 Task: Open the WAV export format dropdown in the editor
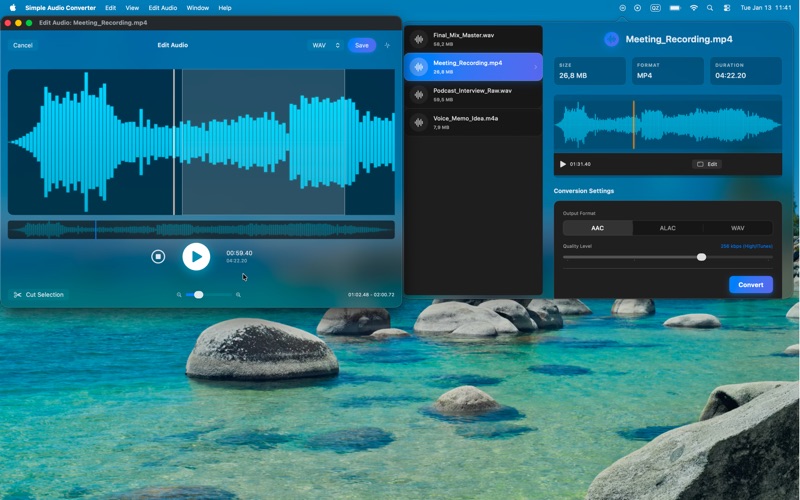click(325, 45)
